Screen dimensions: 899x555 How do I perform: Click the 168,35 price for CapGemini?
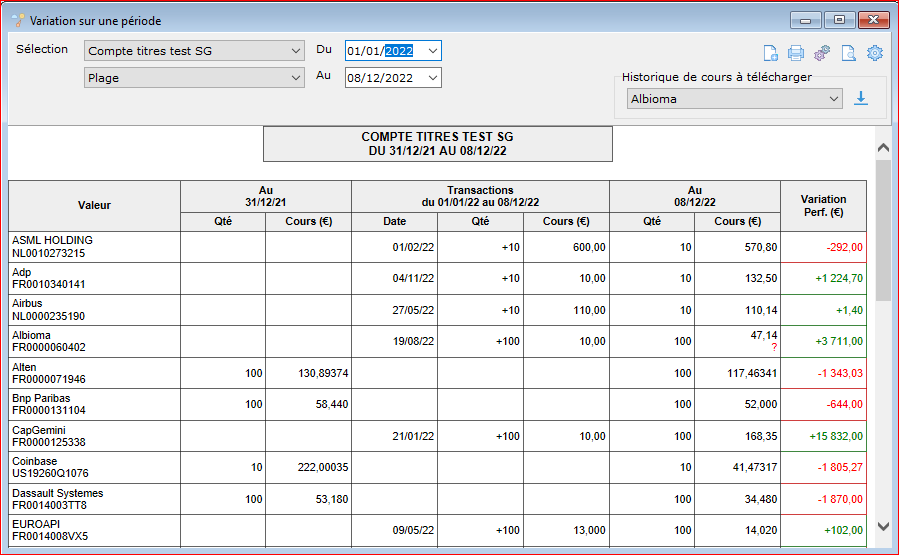[761, 436]
